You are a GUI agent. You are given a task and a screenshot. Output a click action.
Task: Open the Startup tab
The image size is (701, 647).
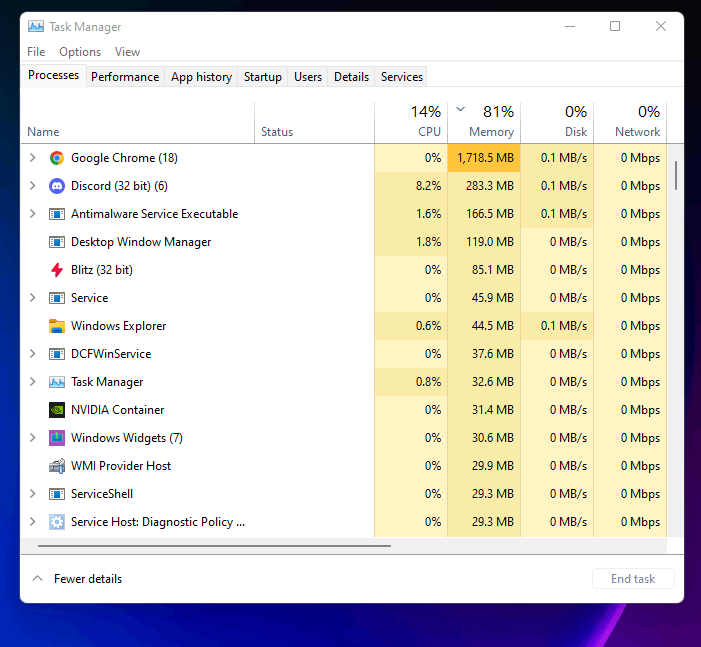263,77
